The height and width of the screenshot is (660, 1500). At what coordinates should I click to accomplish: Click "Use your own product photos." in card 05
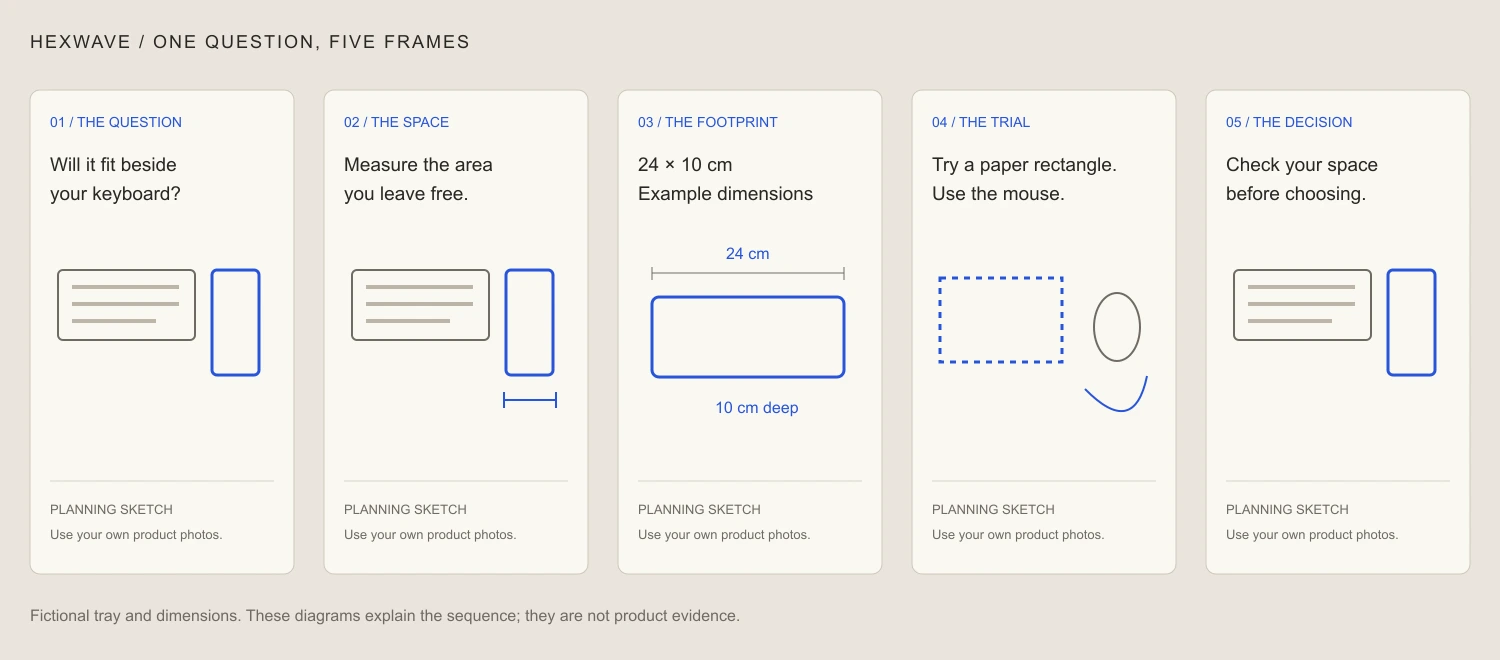(1312, 535)
